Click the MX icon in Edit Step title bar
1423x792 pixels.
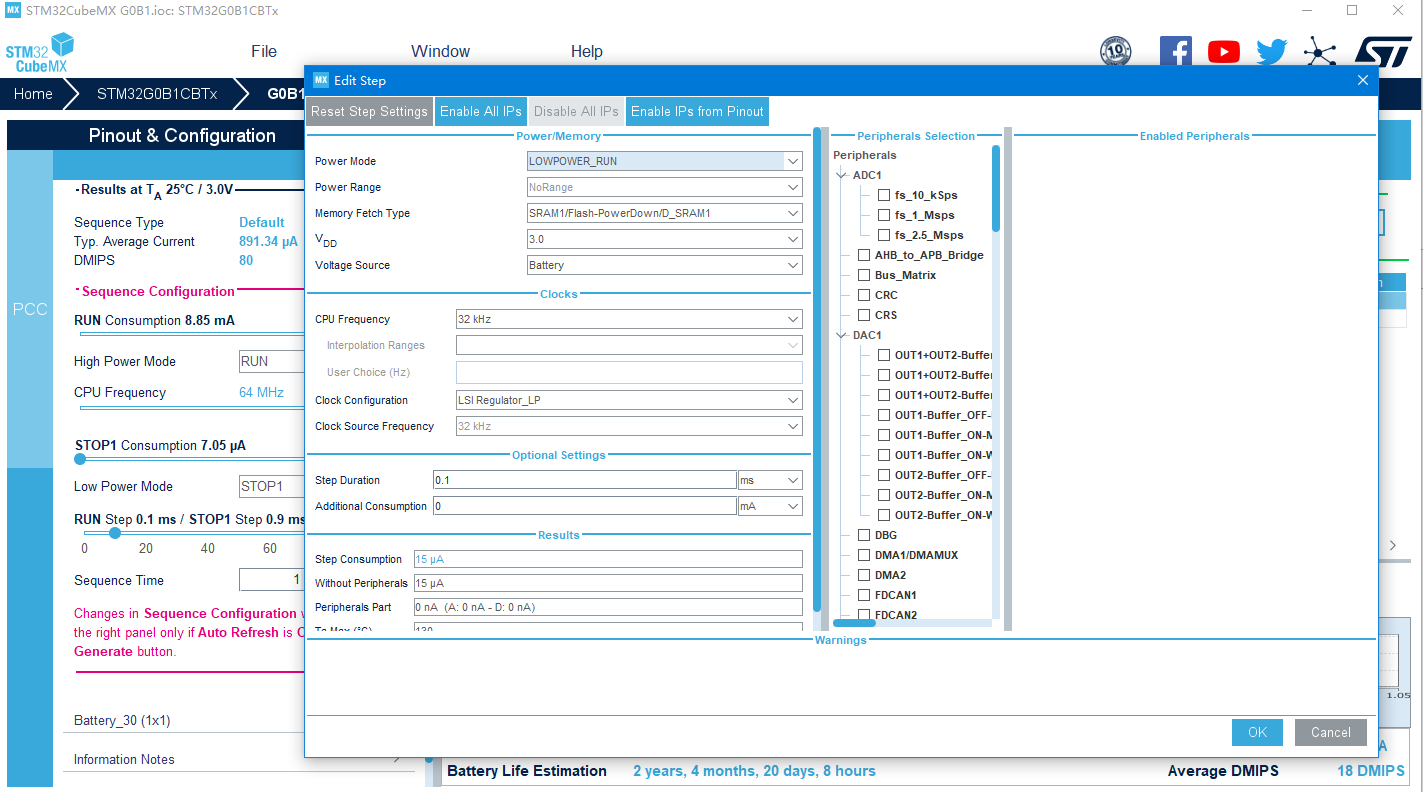tap(321, 80)
